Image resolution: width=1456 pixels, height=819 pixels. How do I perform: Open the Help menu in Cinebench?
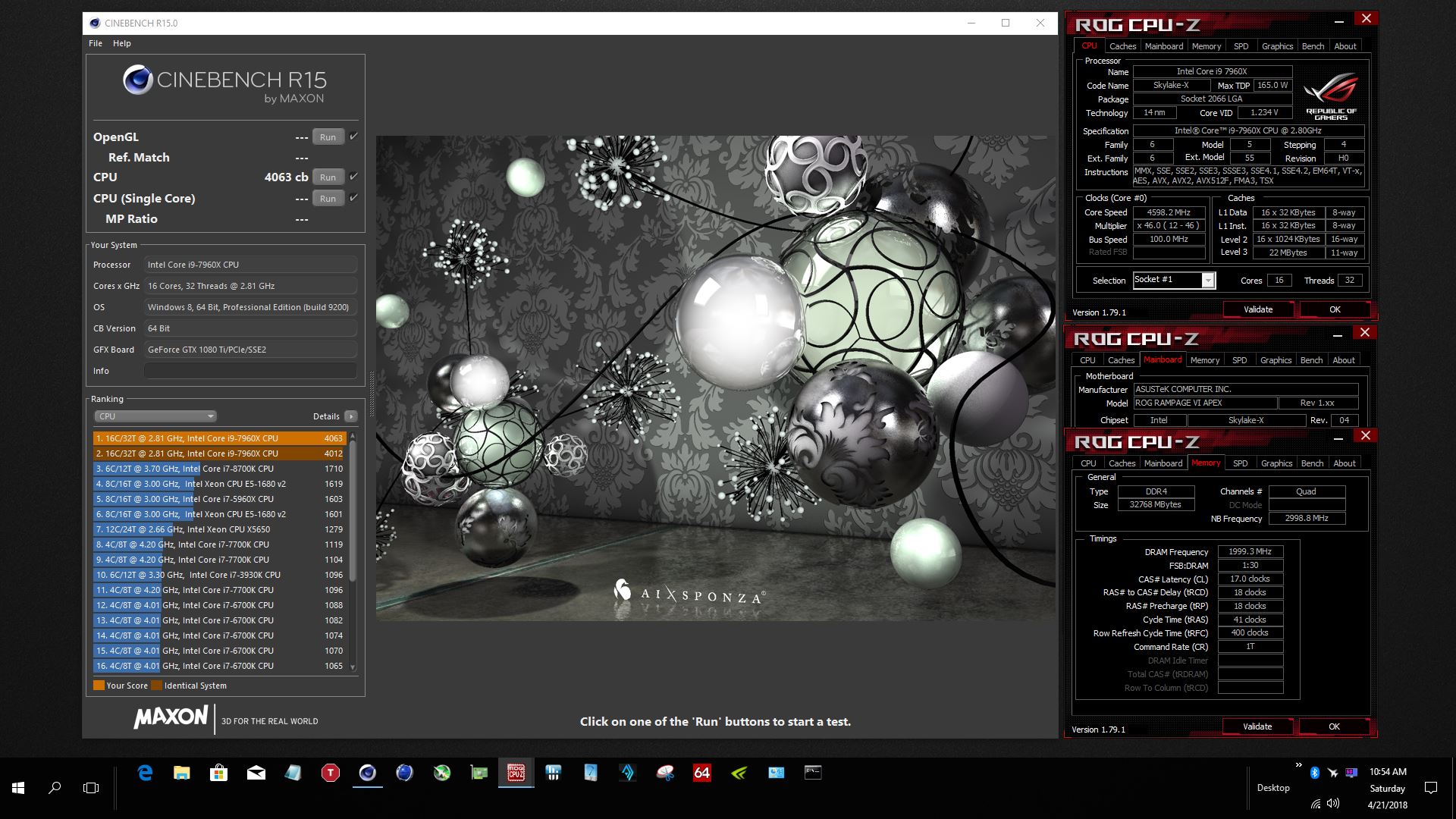coord(121,43)
